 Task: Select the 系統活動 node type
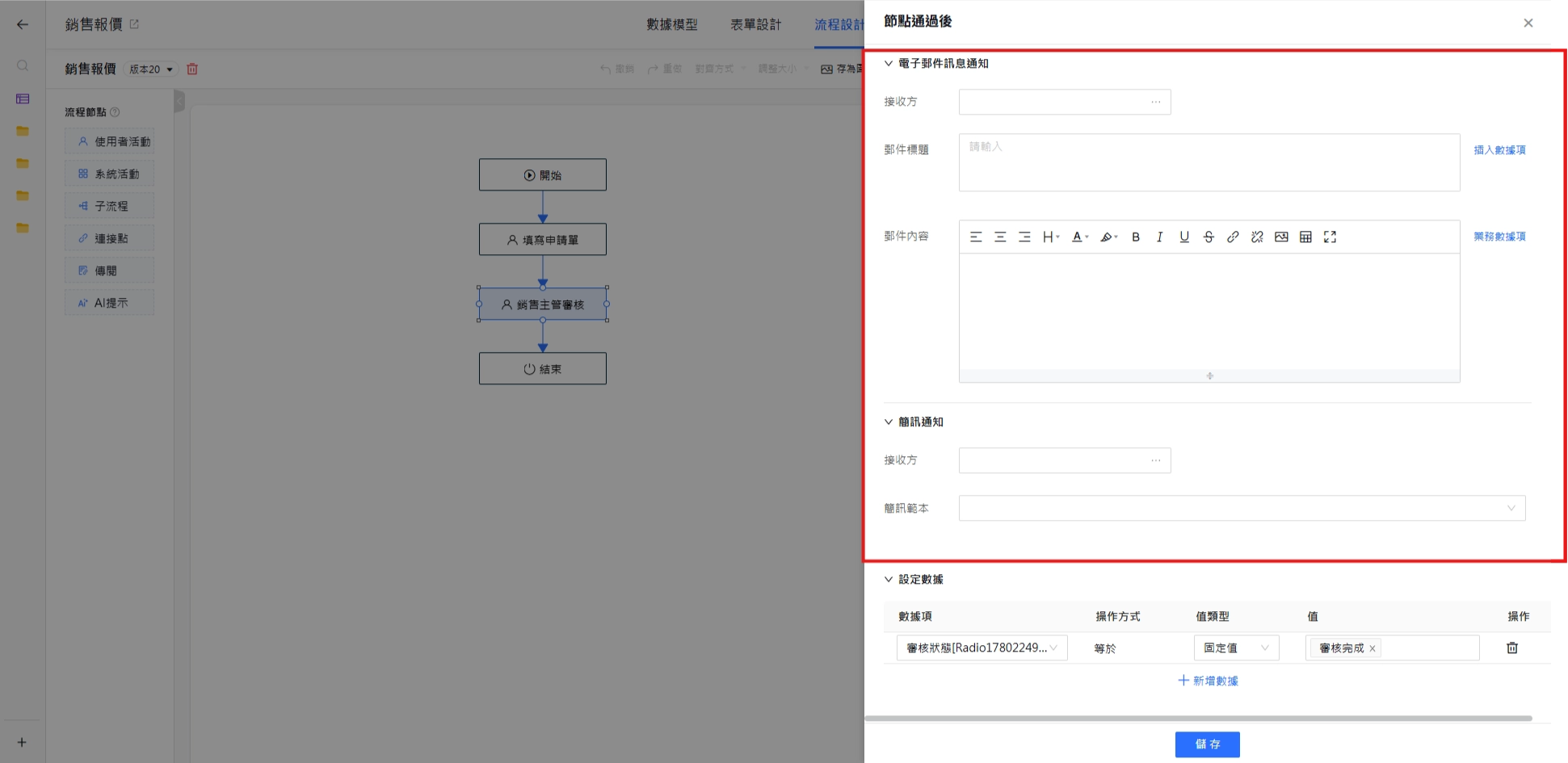109,174
